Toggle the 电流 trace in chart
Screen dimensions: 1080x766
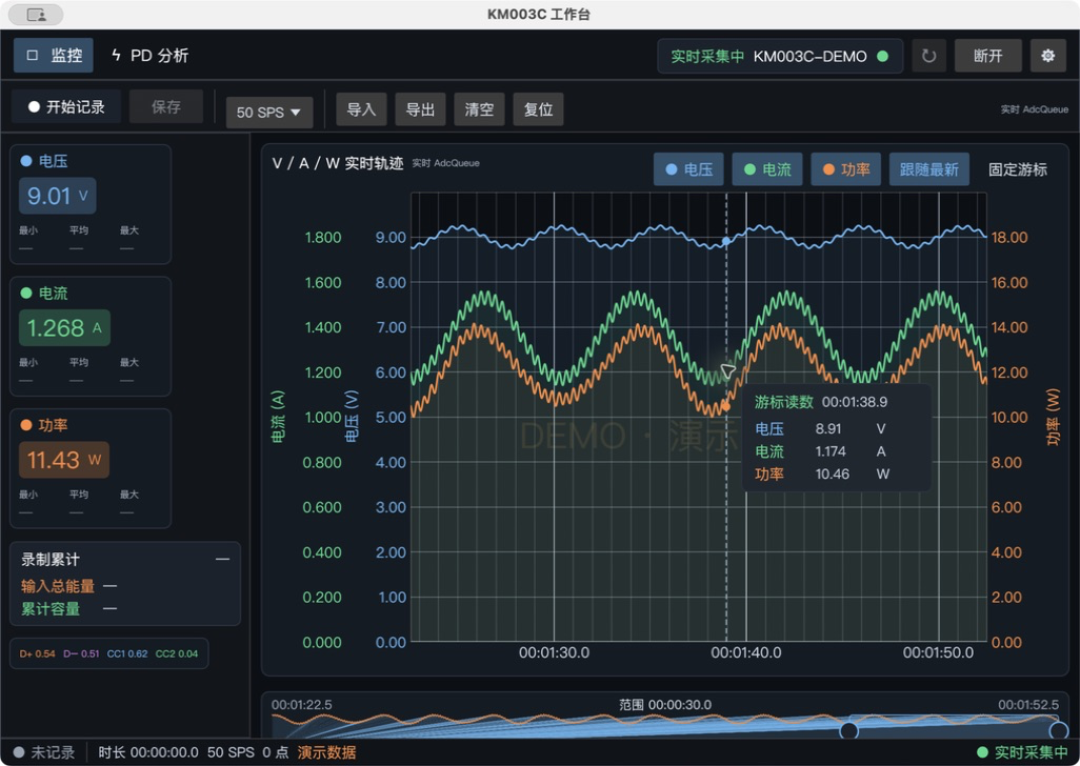767,169
